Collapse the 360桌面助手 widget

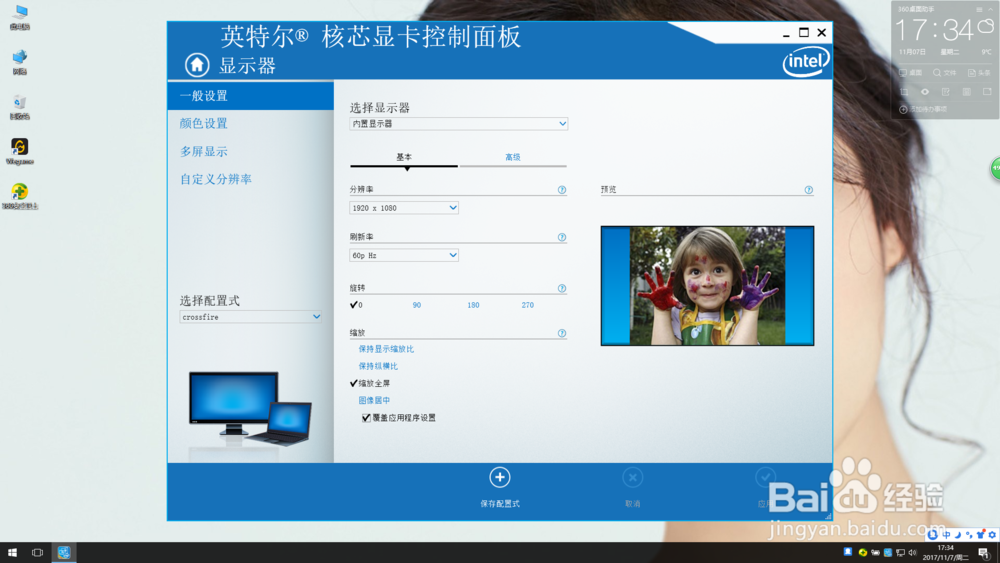click(x=990, y=10)
